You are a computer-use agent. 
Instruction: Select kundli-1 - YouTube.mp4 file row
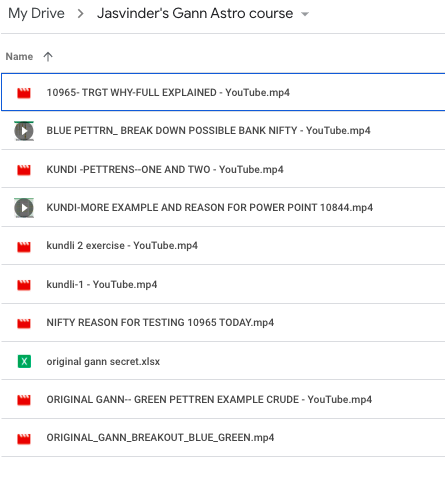pos(223,284)
